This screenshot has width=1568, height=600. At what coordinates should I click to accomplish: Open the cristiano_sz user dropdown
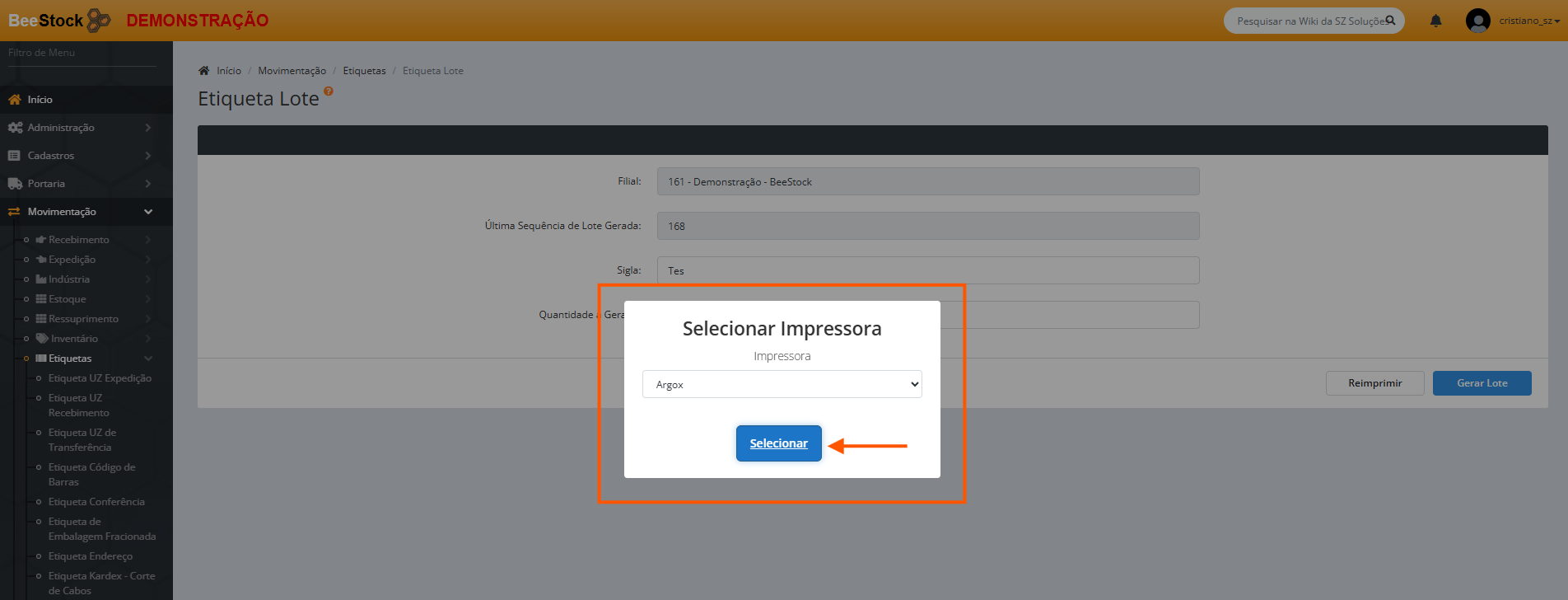coord(1529,21)
